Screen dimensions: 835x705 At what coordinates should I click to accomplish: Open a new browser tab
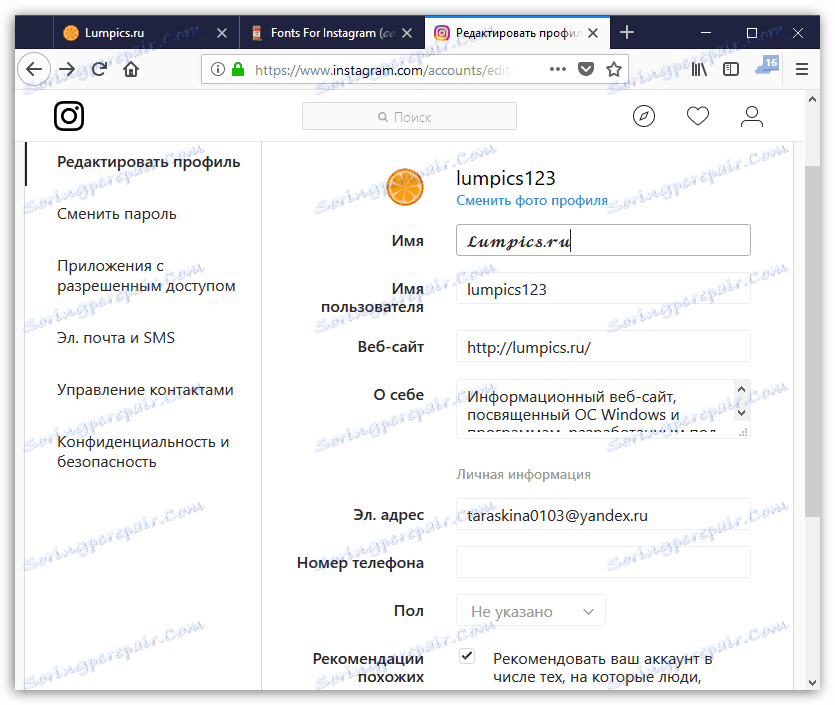pos(627,32)
